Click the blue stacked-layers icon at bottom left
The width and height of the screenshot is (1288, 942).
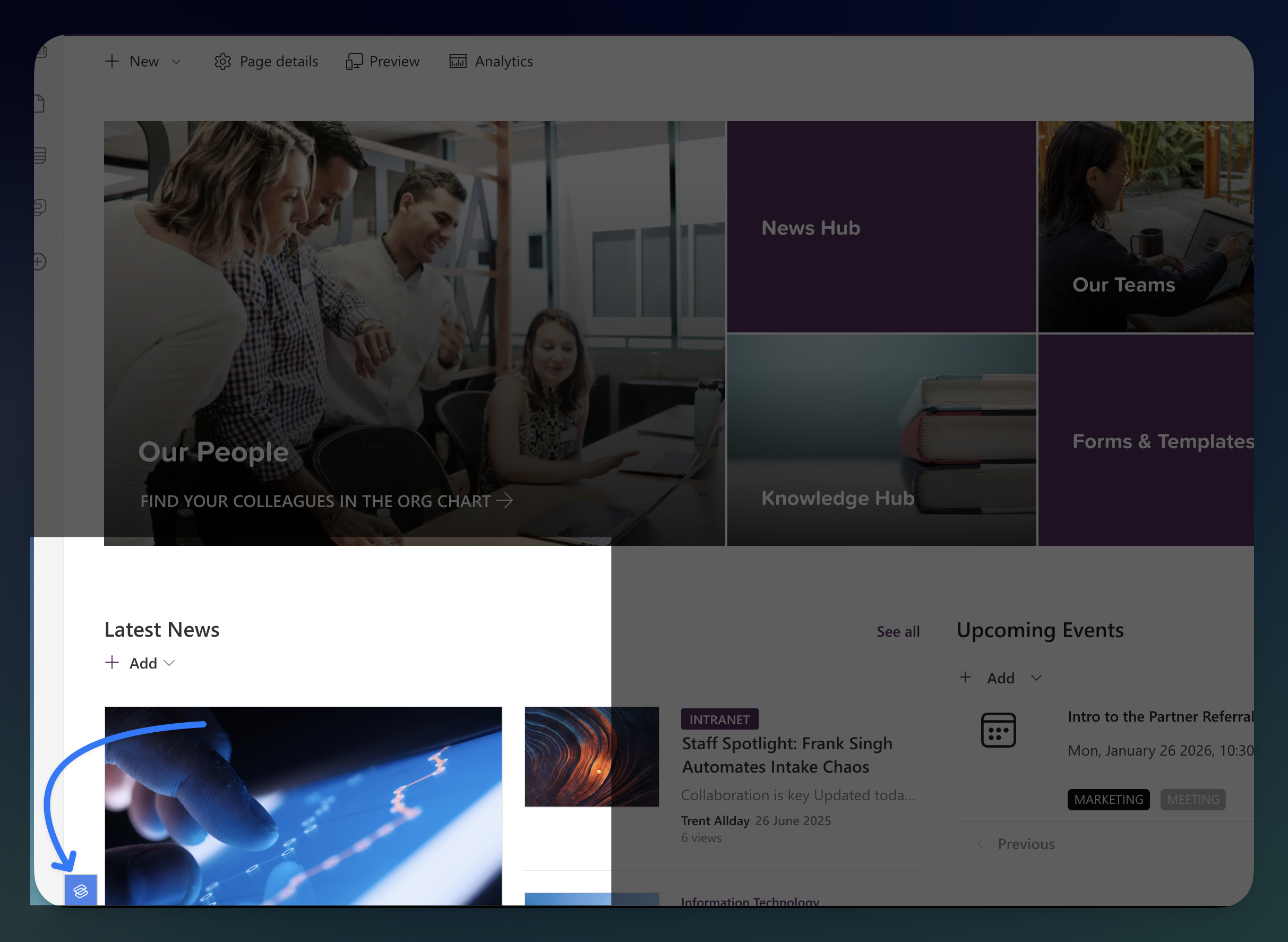(x=82, y=890)
